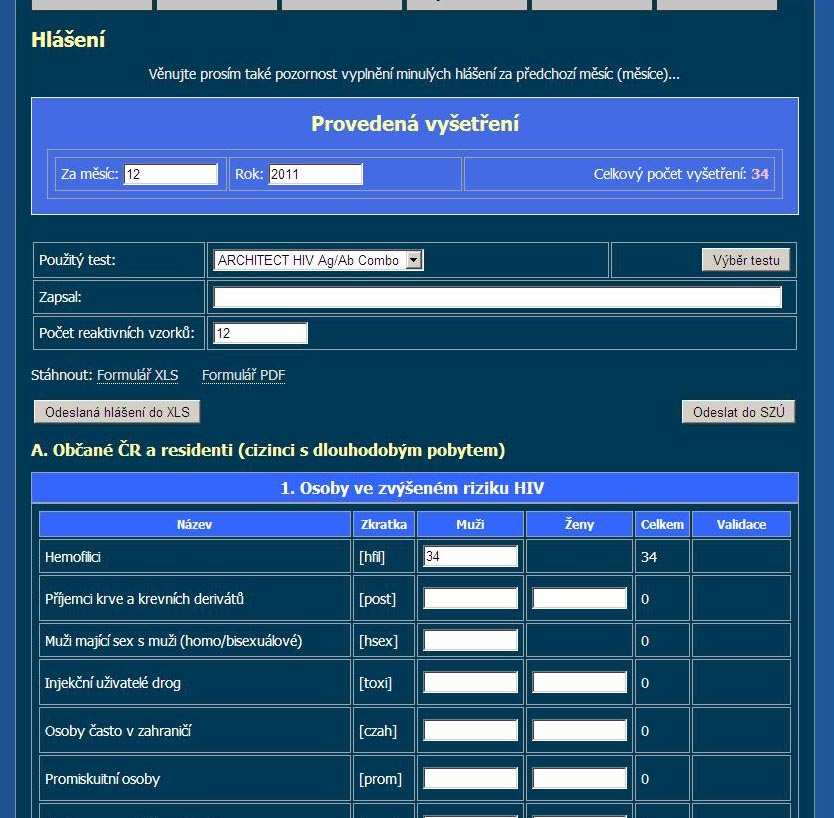Focus the Za měsíc input field
The image size is (834, 818).
coord(171,174)
